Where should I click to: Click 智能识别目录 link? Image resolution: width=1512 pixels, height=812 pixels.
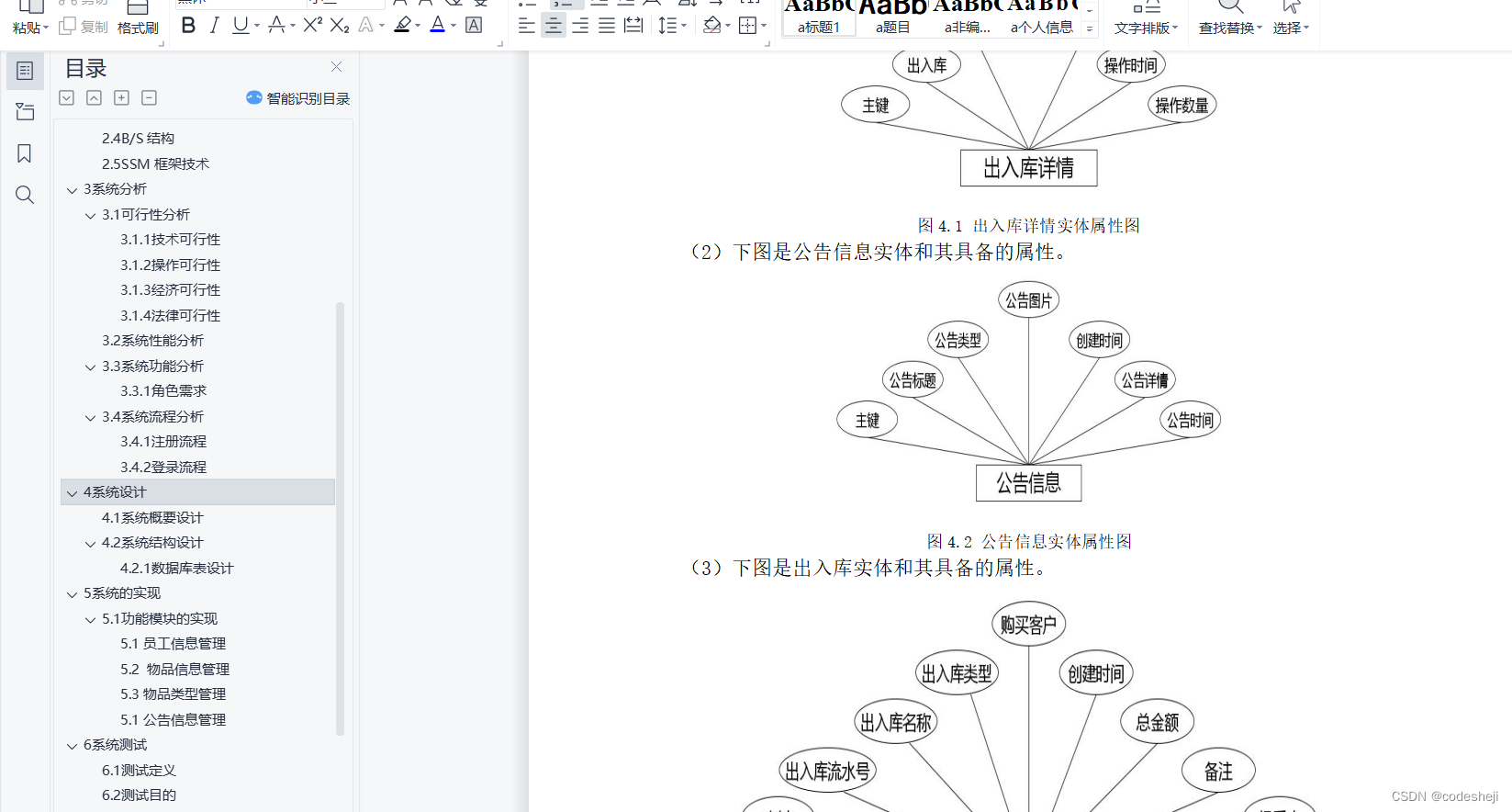(x=298, y=98)
